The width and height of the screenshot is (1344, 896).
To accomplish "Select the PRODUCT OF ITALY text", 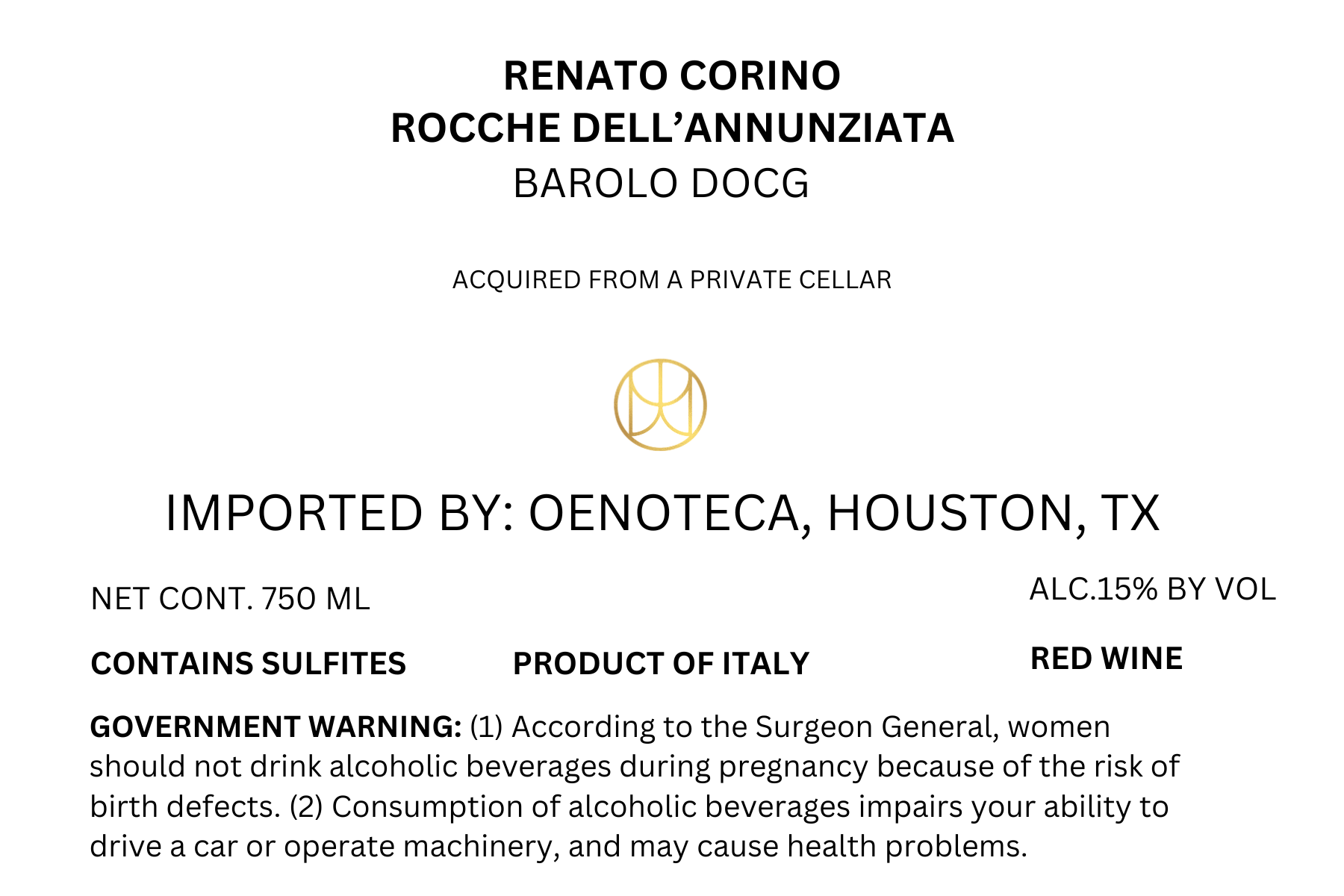I will (x=661, y=664).
